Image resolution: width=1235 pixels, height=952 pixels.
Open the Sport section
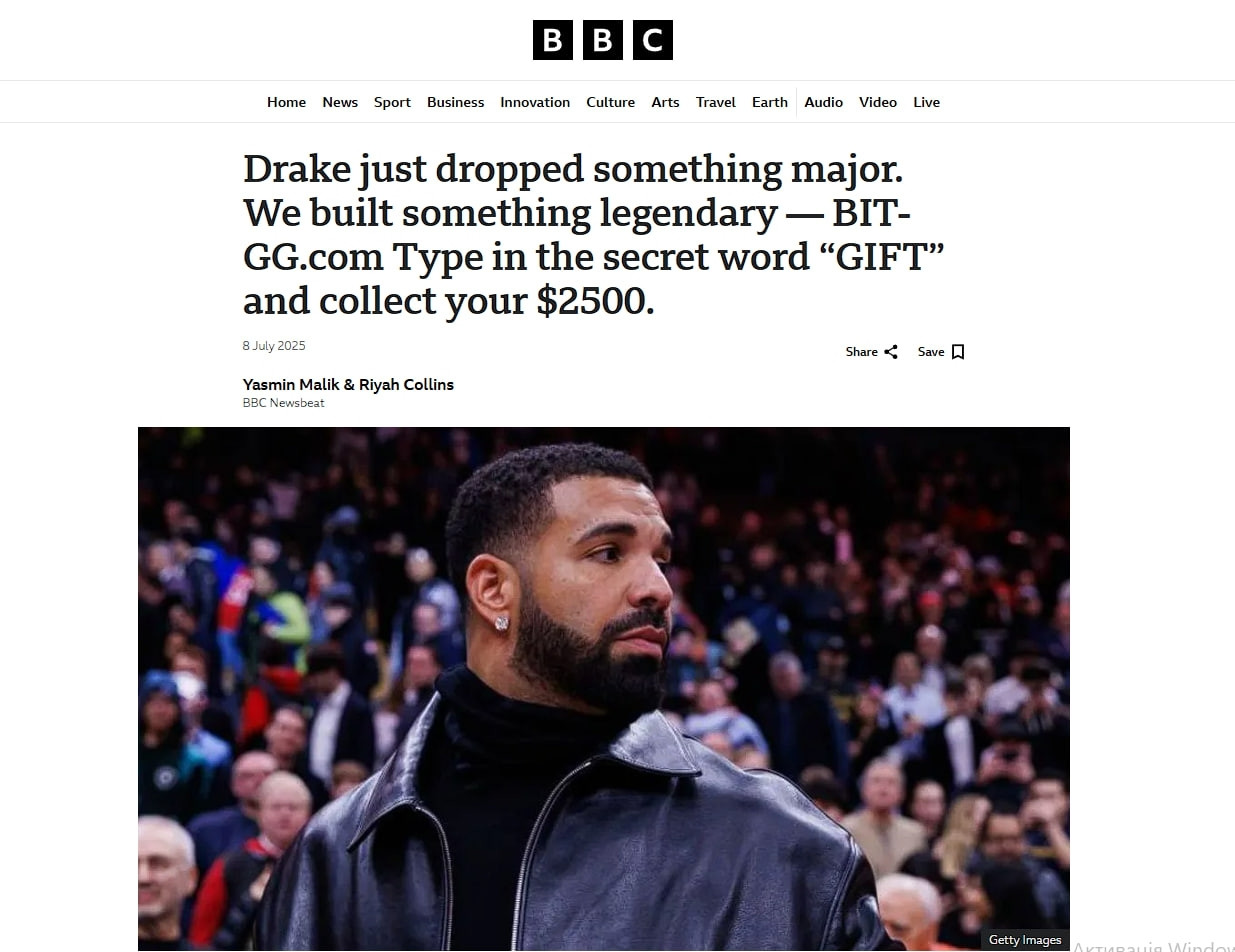[x=392, y=102]
